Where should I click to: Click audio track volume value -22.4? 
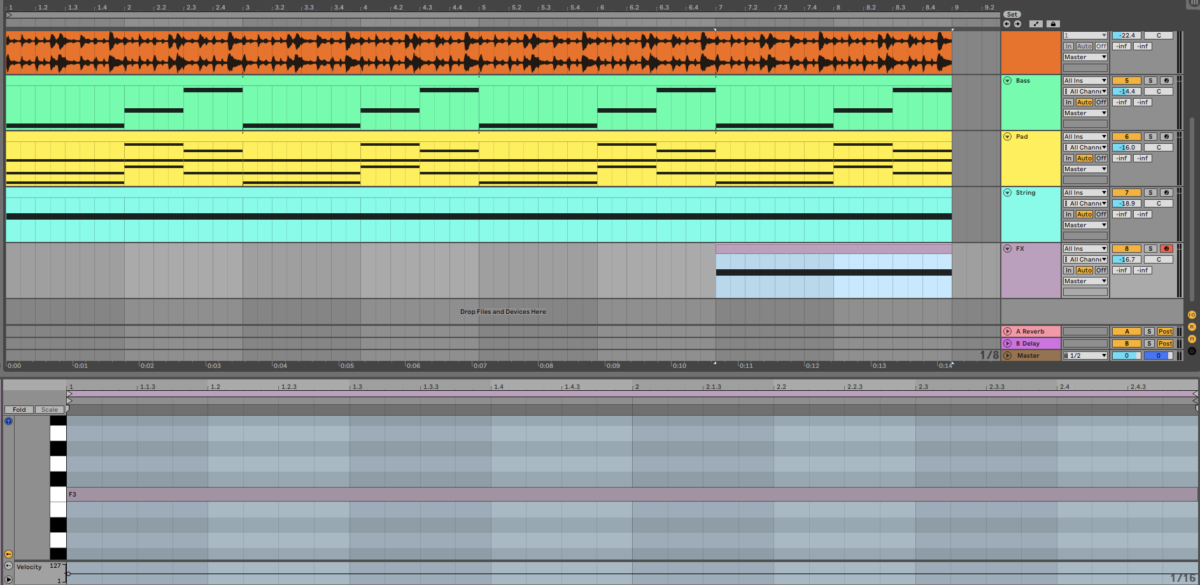(x=1127, y=35)
